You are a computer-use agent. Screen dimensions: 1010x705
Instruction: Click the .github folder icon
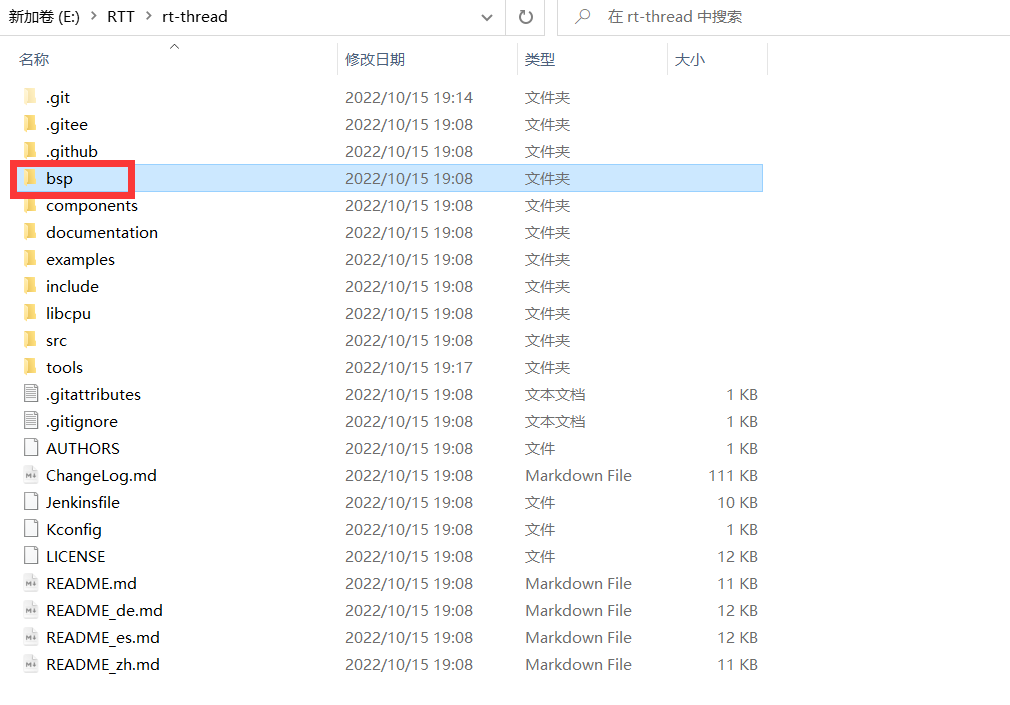pyautogui.click(x=30, y=151)
